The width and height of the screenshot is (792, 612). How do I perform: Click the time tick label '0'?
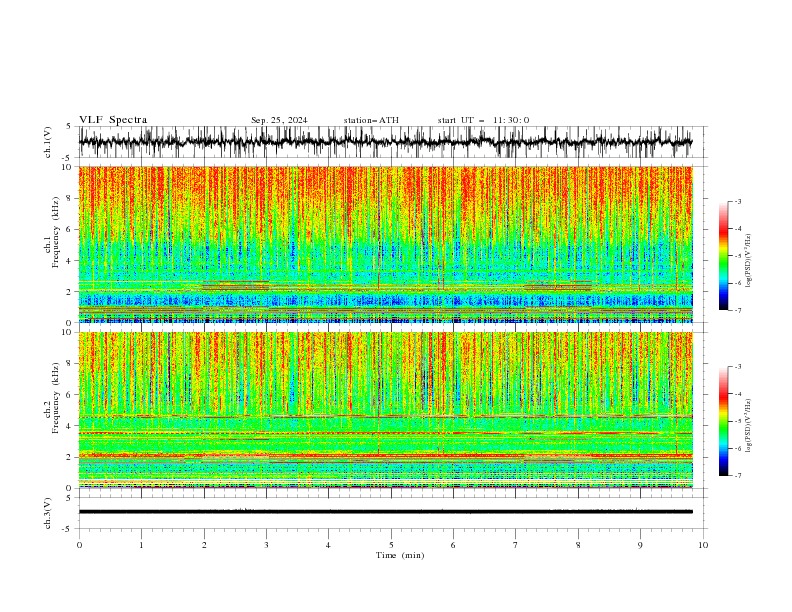79,545
